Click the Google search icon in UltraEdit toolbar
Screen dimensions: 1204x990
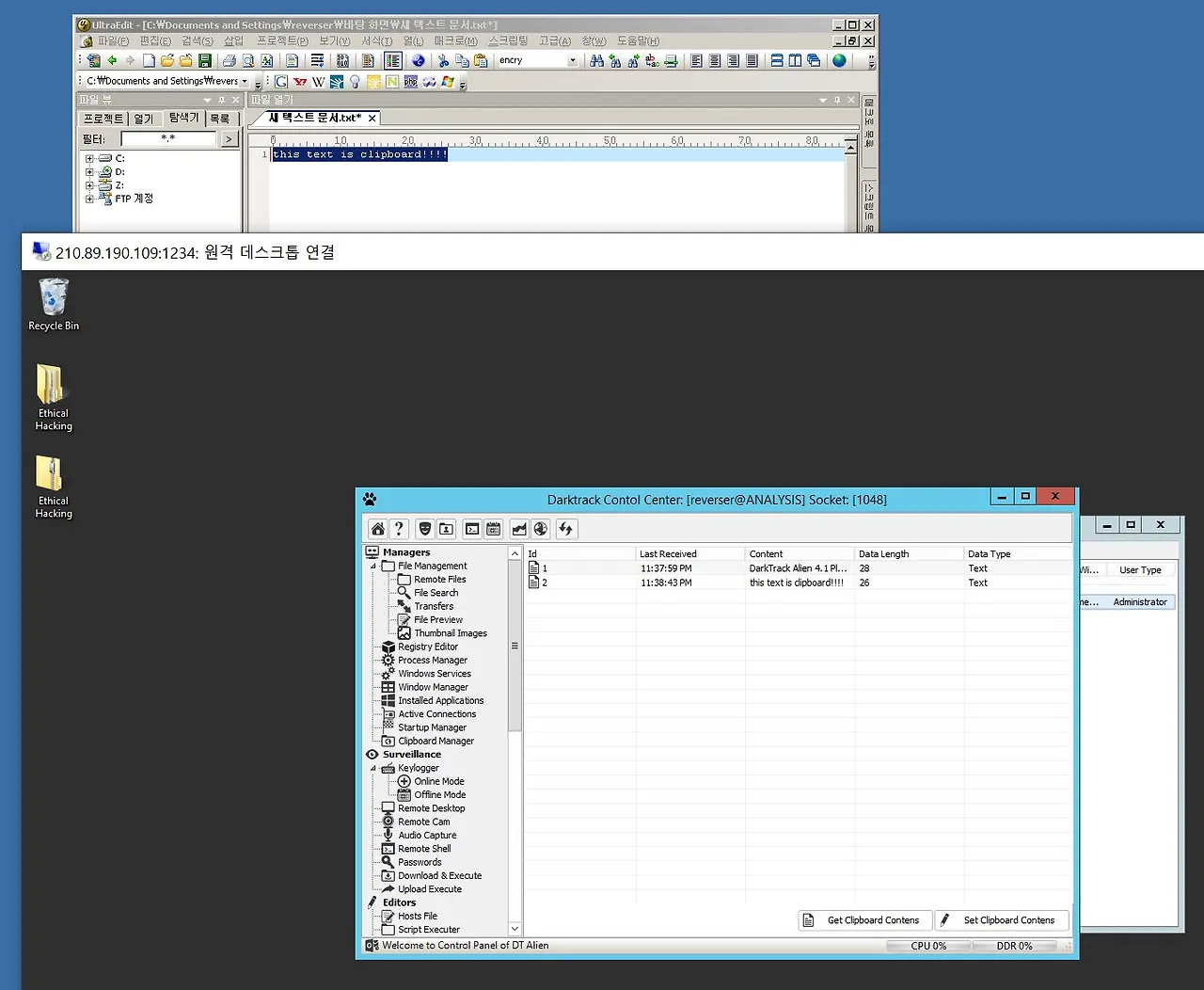tap(281, 82)
